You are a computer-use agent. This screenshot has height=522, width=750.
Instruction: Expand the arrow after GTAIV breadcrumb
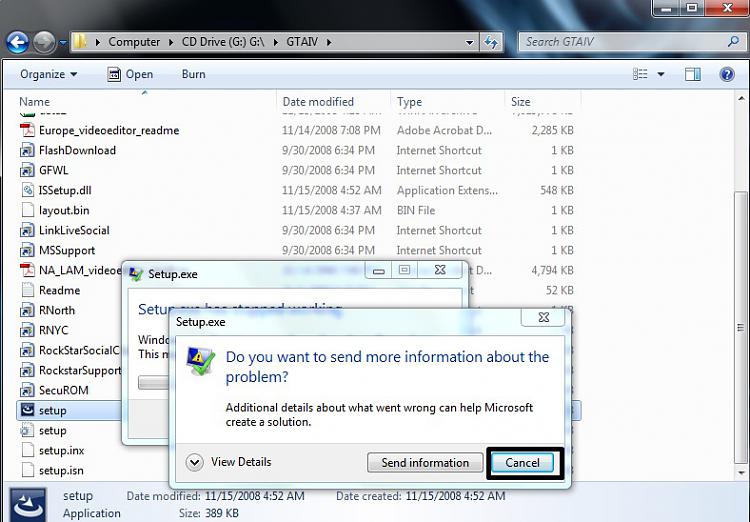pyautogui.click(x=329, y=42)
